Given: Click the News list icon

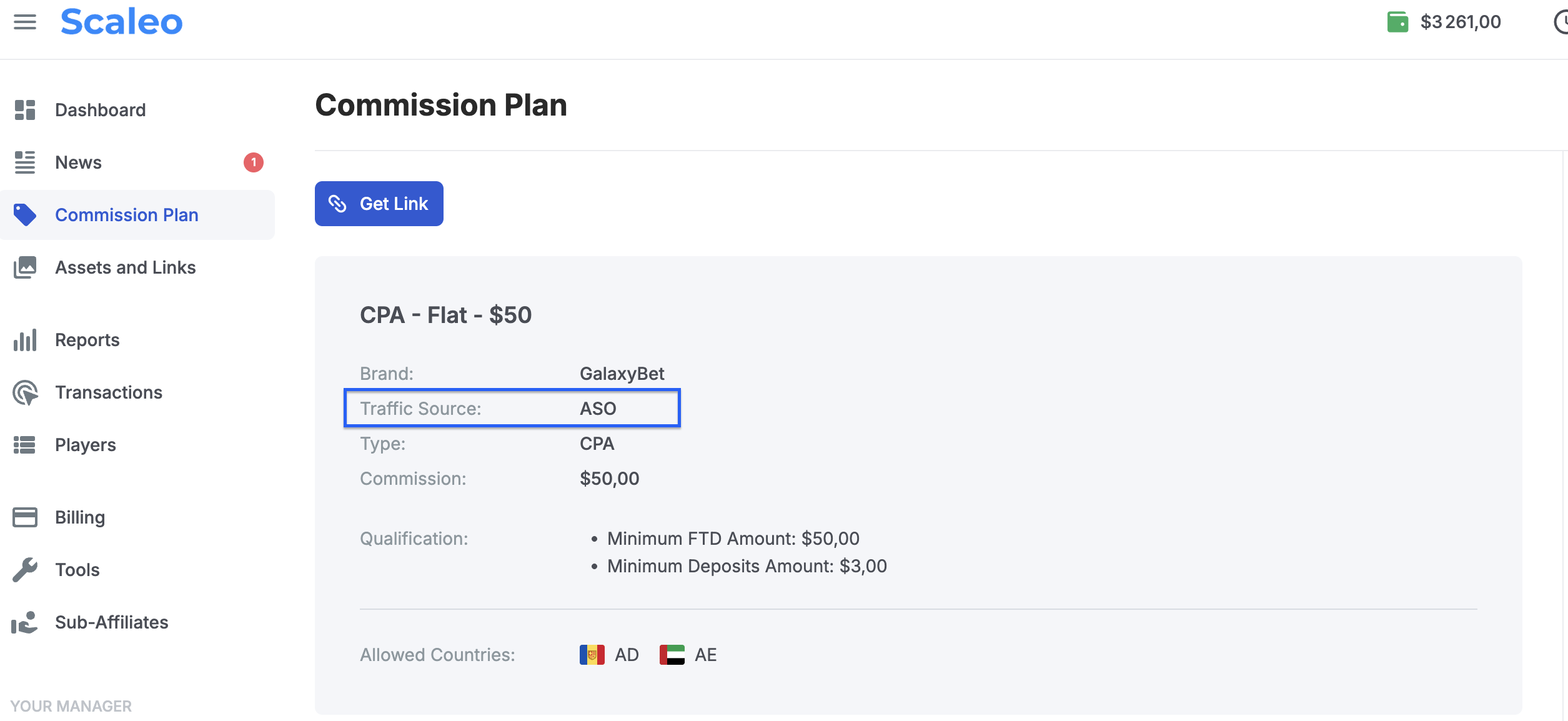Looking at the screenshot, I should [25, 162].
